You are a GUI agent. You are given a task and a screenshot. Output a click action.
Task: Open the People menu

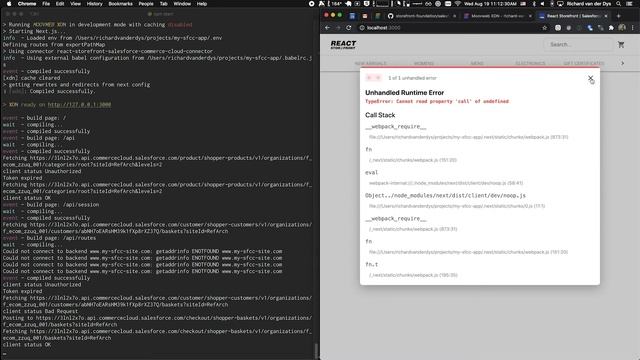tap(146, 4)
